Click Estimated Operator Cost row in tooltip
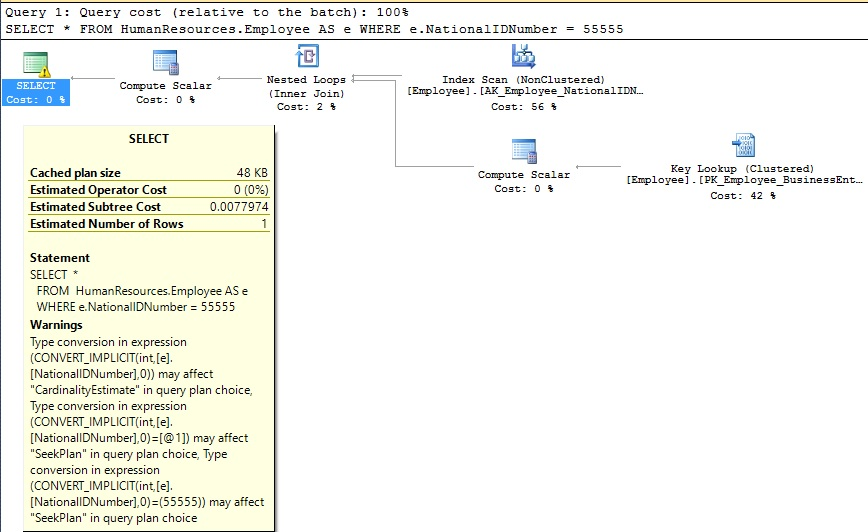The width and height of the screenshot is (868, 532). click(x=149, y=190)
